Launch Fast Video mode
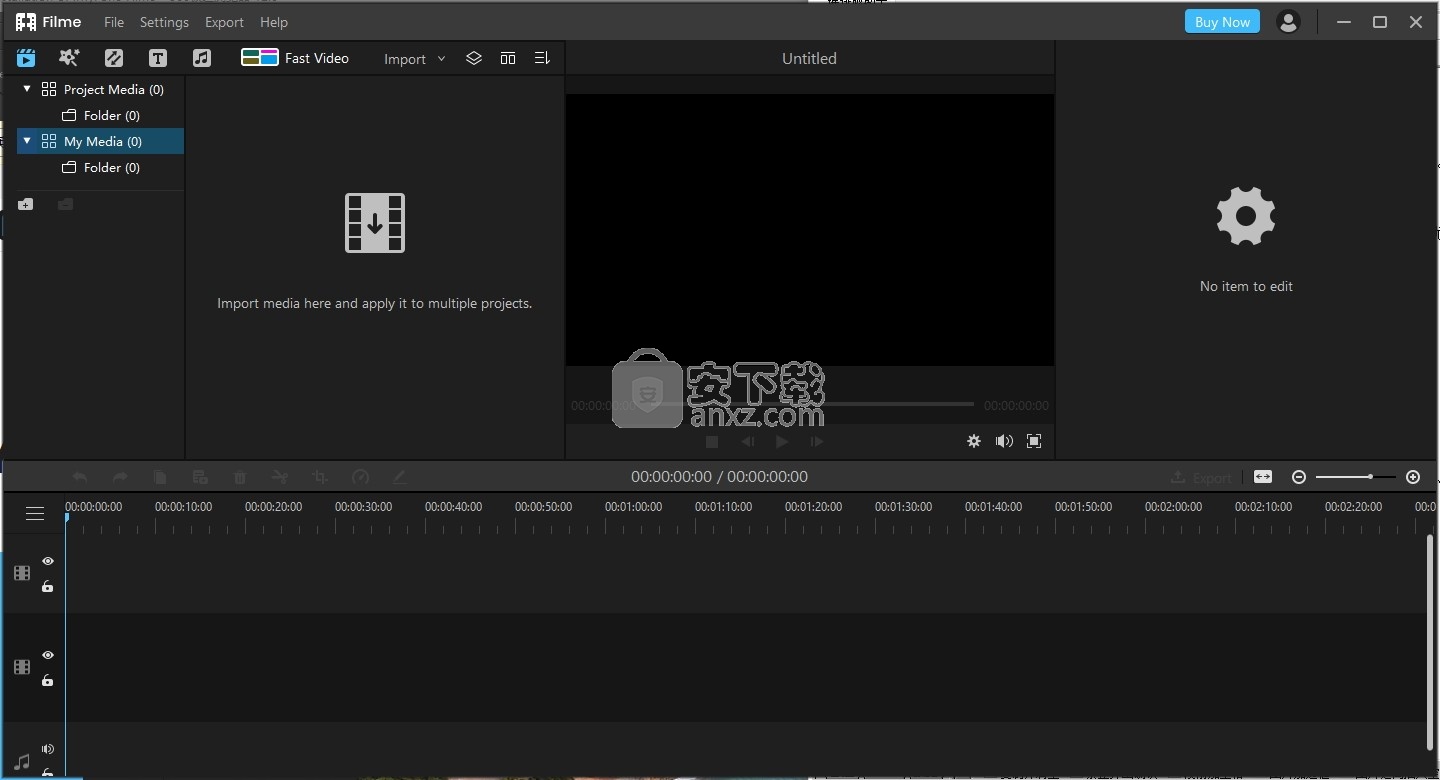 coord(295,58)
